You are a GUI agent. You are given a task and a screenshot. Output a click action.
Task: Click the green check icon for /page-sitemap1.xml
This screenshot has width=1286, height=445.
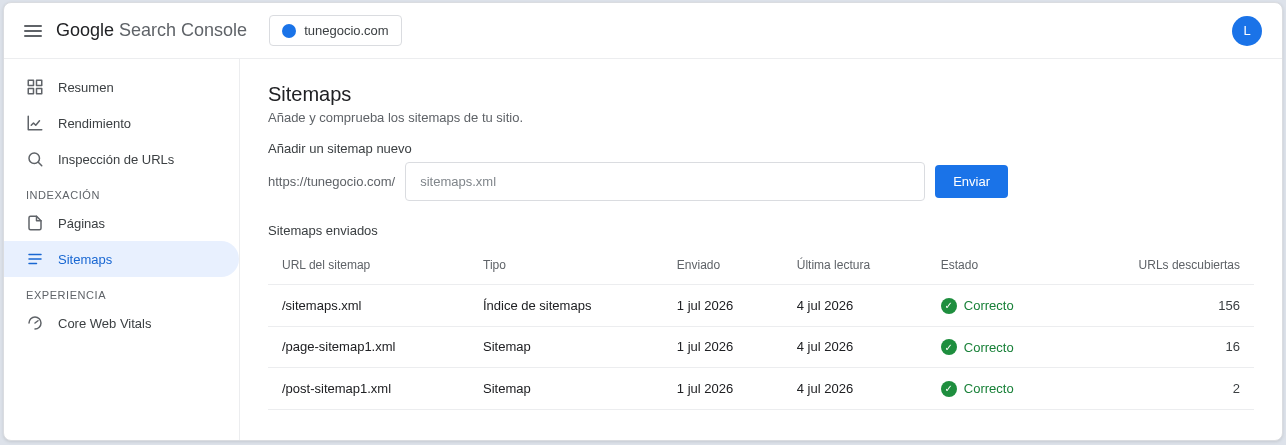[x=949, y=347]
